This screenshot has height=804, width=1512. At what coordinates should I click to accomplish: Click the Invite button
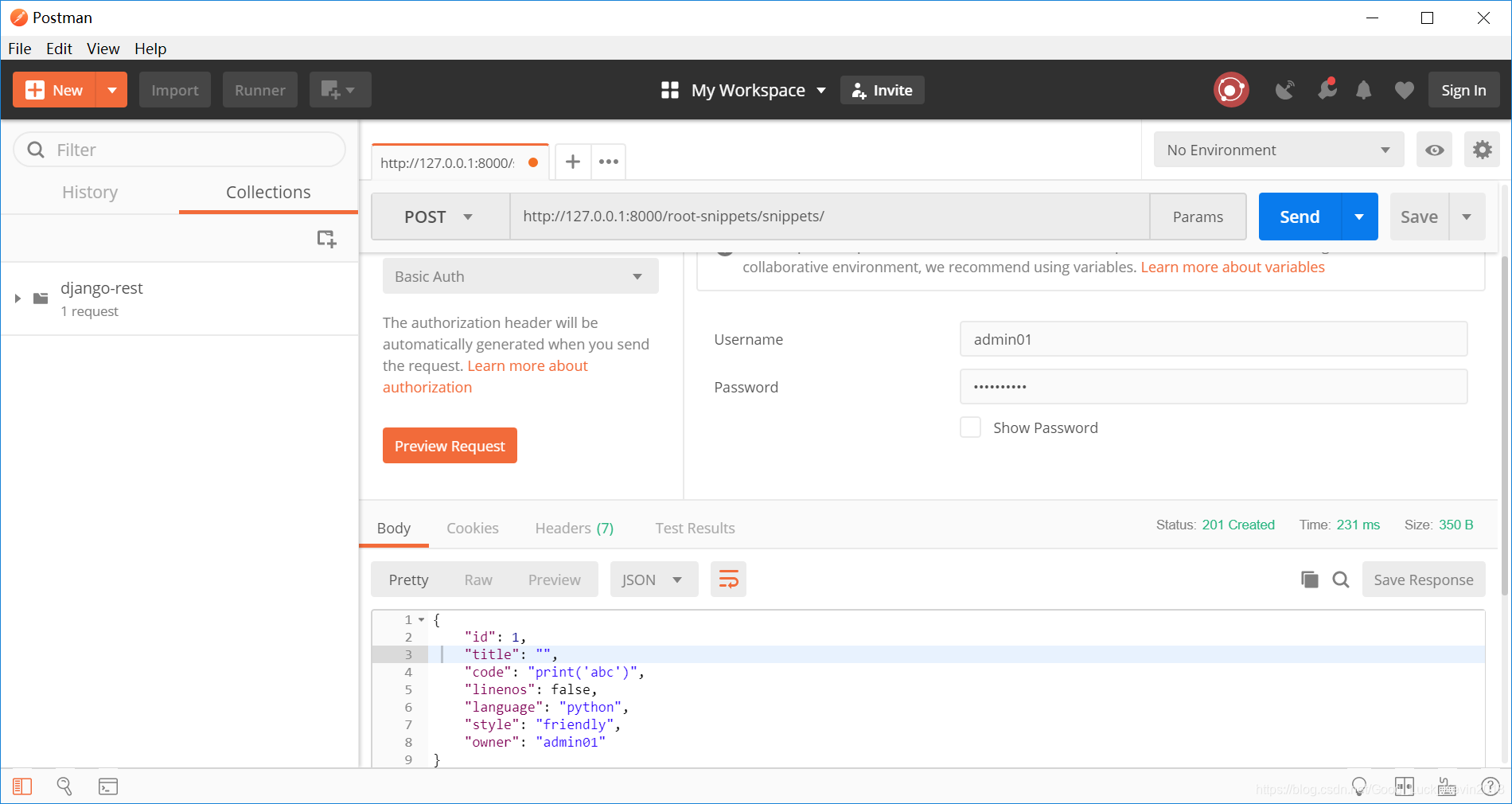coord(883,90)
